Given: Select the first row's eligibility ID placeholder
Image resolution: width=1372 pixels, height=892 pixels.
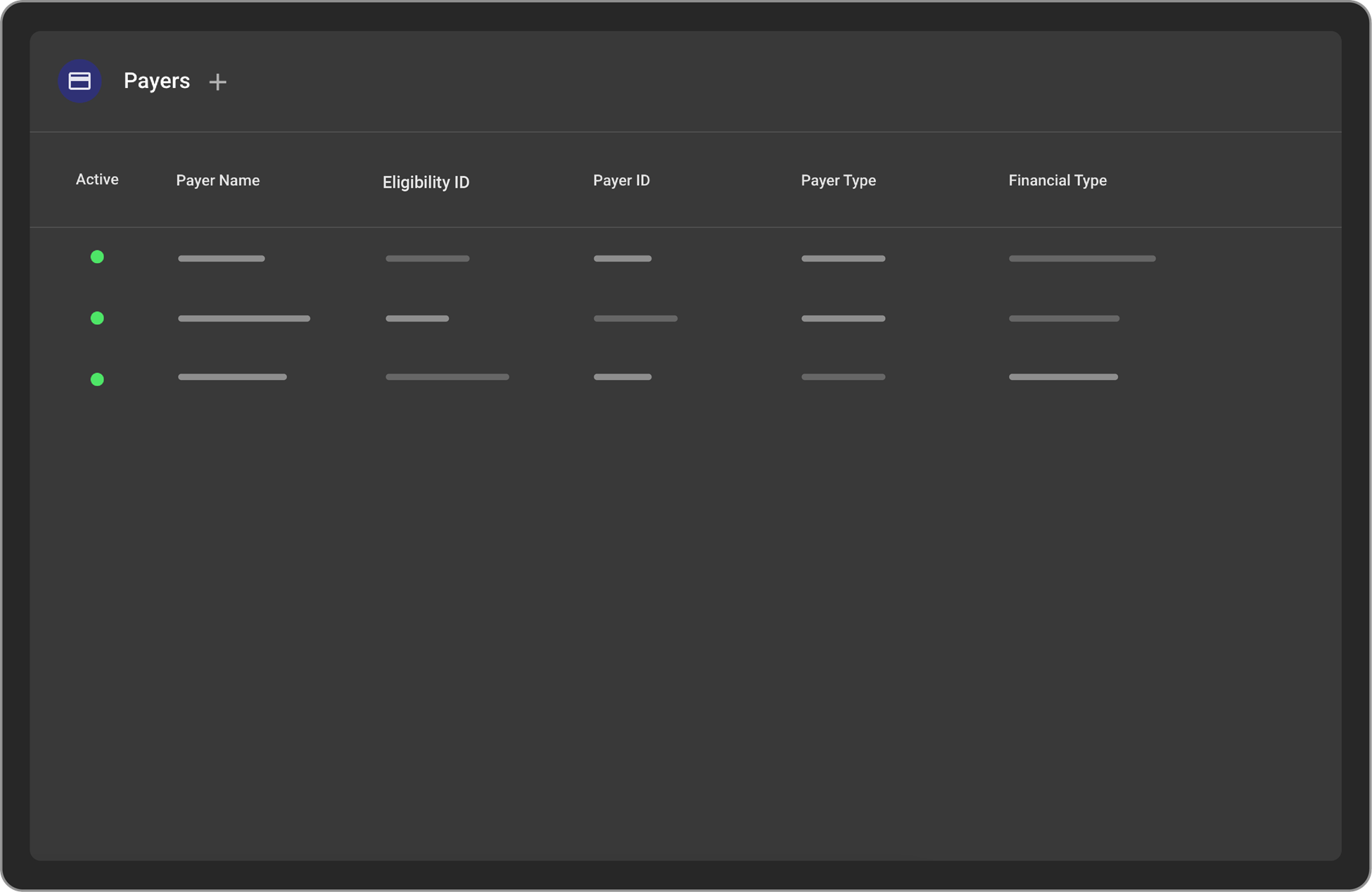Looking at the screenshot, I should [427, 258].
